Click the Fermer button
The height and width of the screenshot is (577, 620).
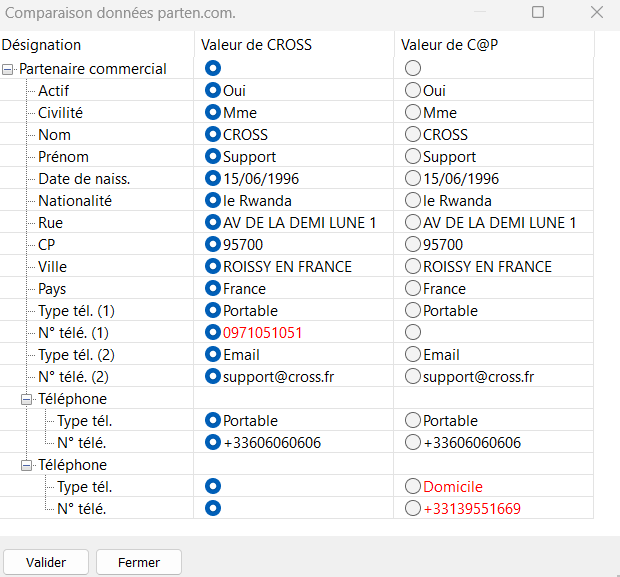pos(139,562)
